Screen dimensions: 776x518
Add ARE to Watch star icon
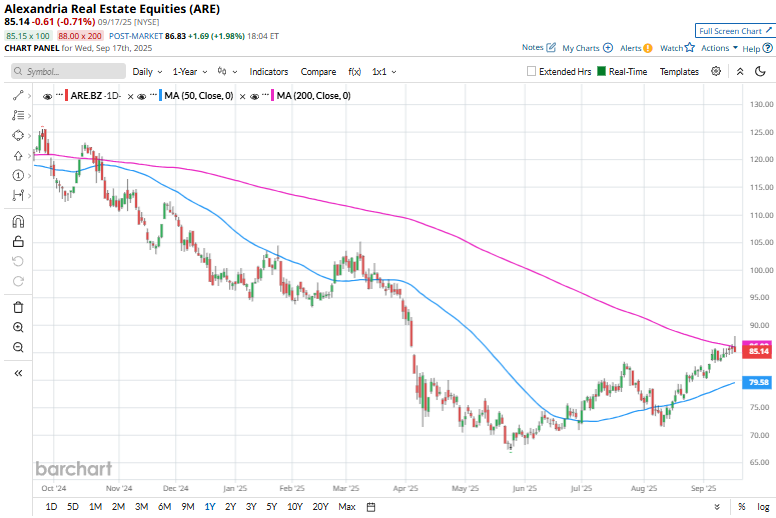pyautogui.click(x=690, y=47)
